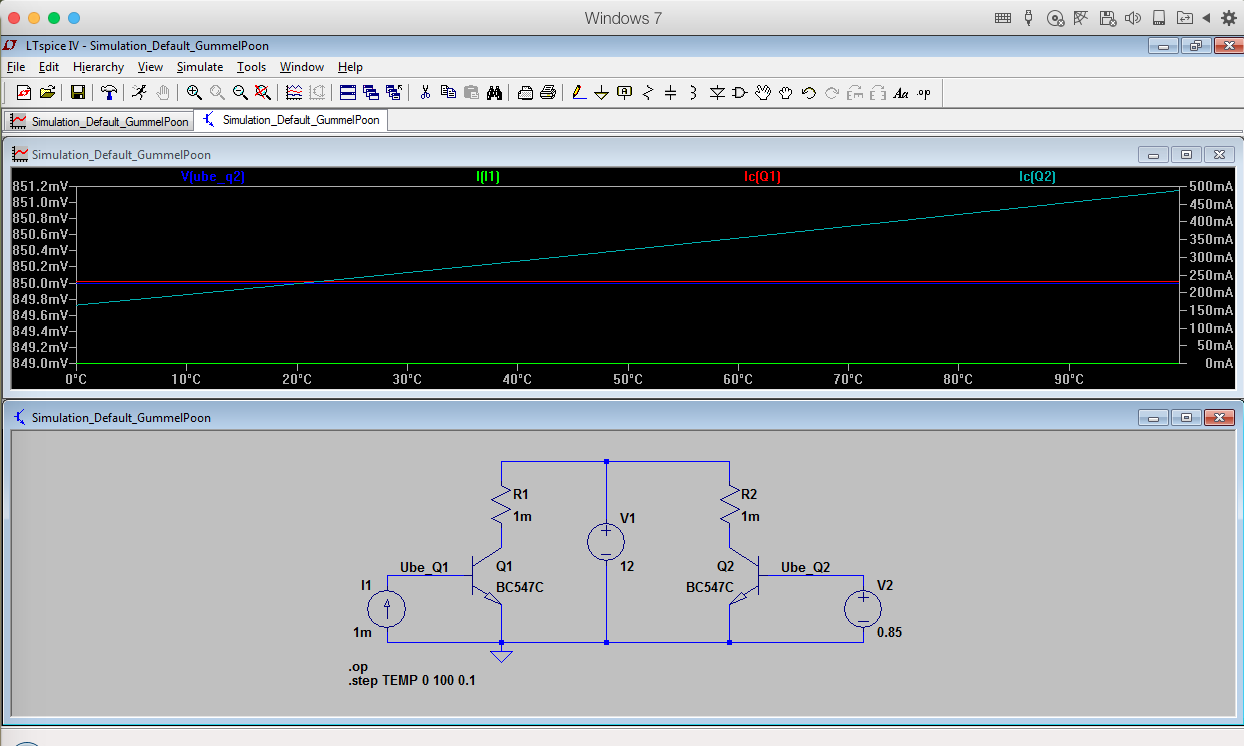Image resolution: width=1244 pixels, height=746 pixels.
Task: Click the Print printer icon
Action: coord(548,93)
